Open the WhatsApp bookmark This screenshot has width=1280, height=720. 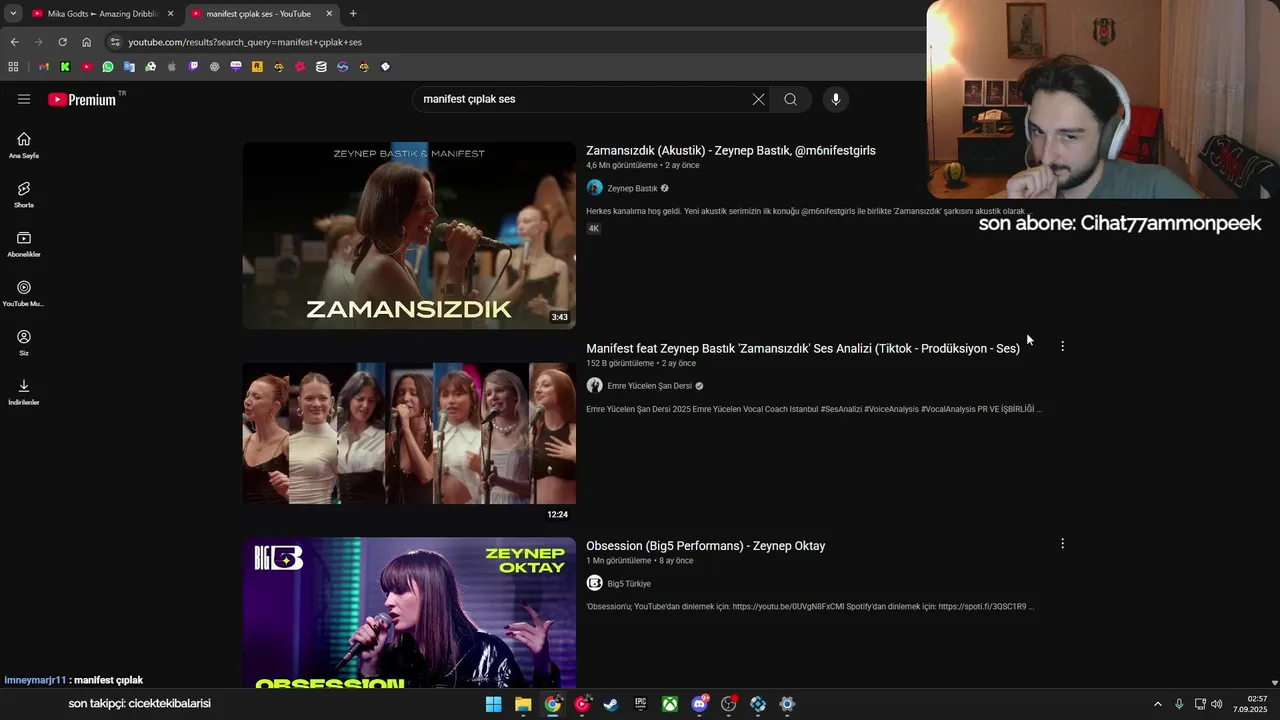click(108, 67)
